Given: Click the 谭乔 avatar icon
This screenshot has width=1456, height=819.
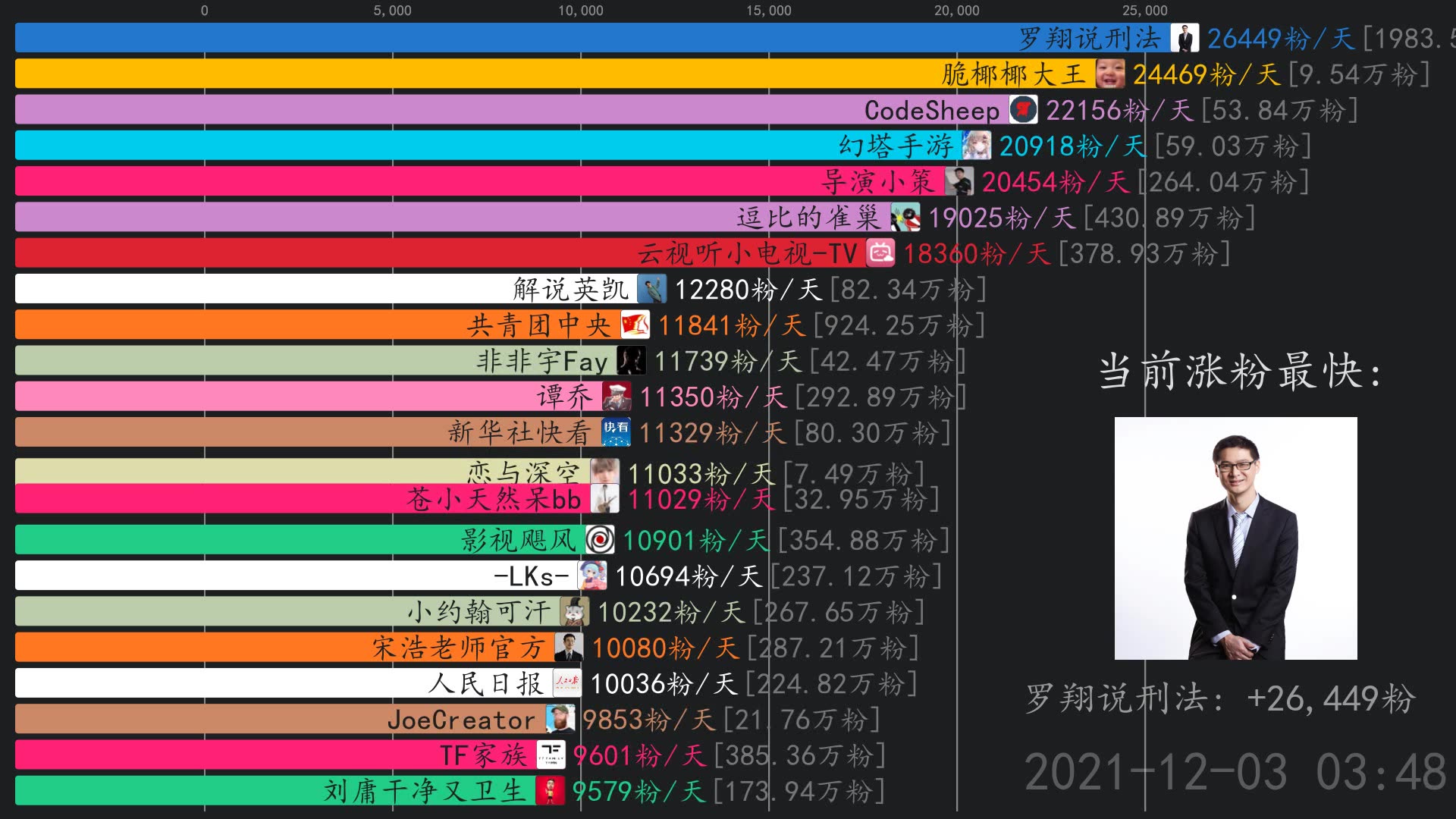Looking at the screenshot, I should point(617,397).
